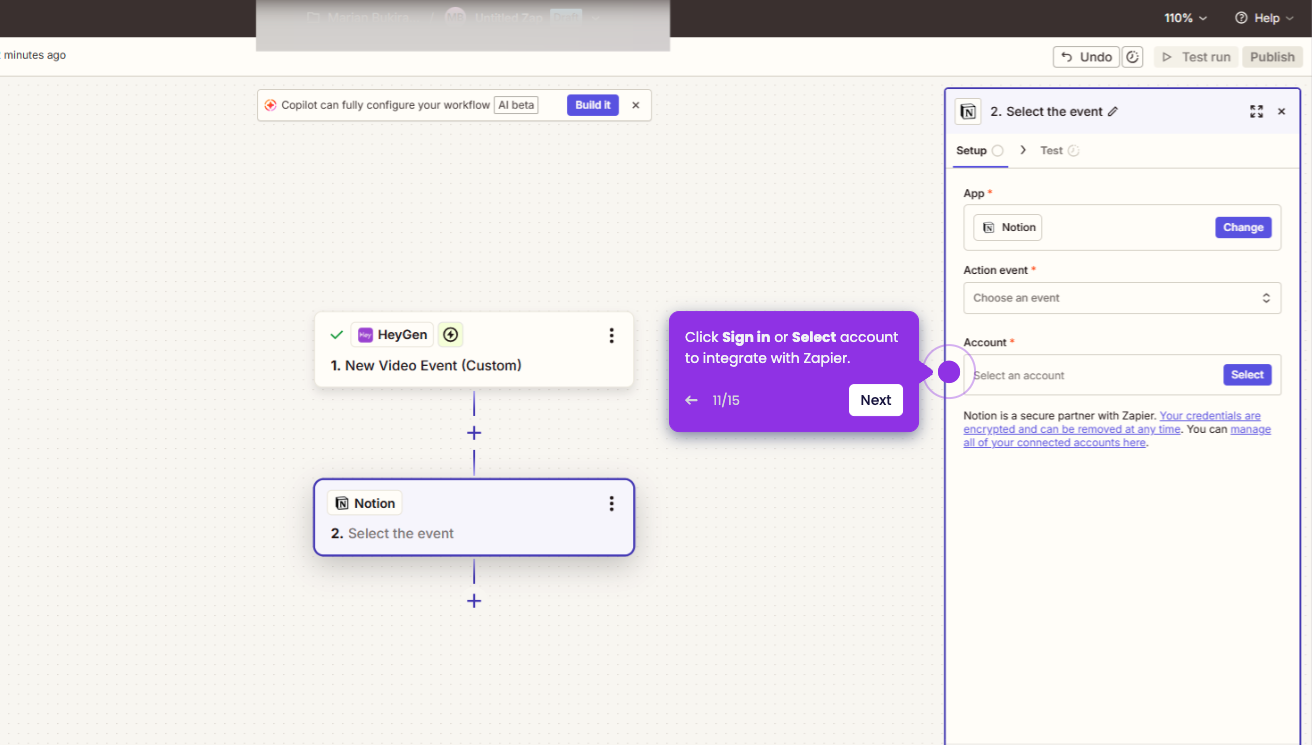Switch to the Setup tab
Image resolution: width=1312 pixels, height=745 pixels.
point(971,151)
